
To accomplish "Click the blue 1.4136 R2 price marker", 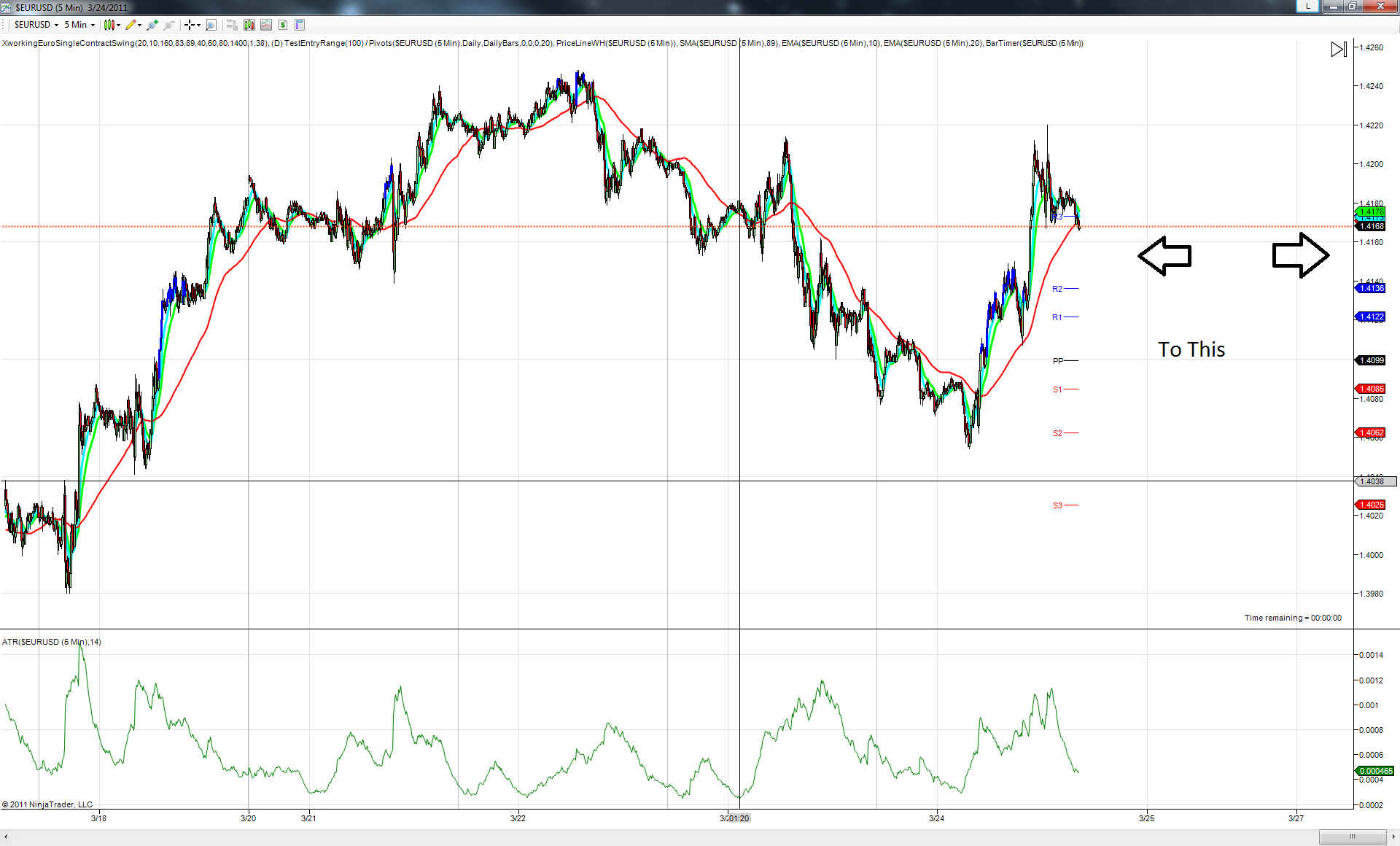I will (x=1371, y=288).
